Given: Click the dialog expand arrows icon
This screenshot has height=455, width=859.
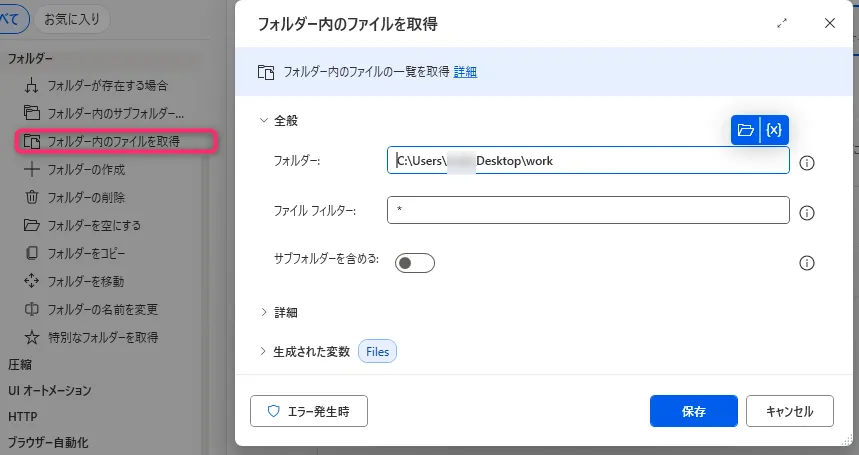Looking at the screenshot, I should 782,23.
